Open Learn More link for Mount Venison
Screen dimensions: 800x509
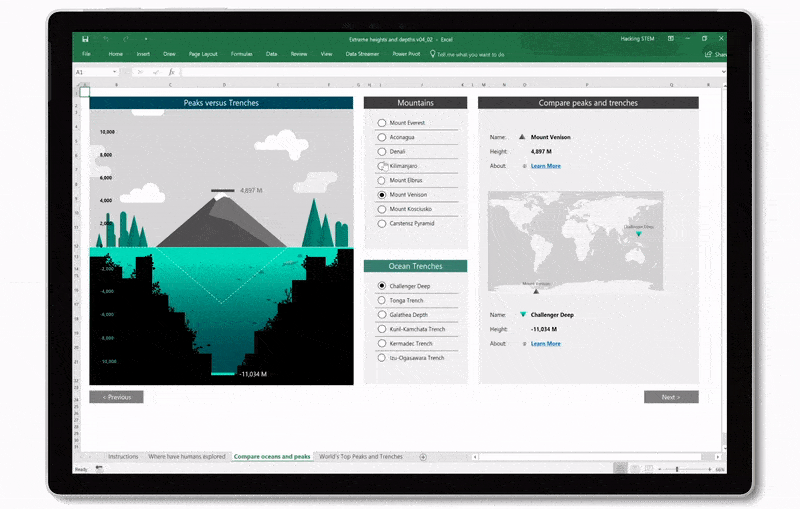(x=545, y=166)
